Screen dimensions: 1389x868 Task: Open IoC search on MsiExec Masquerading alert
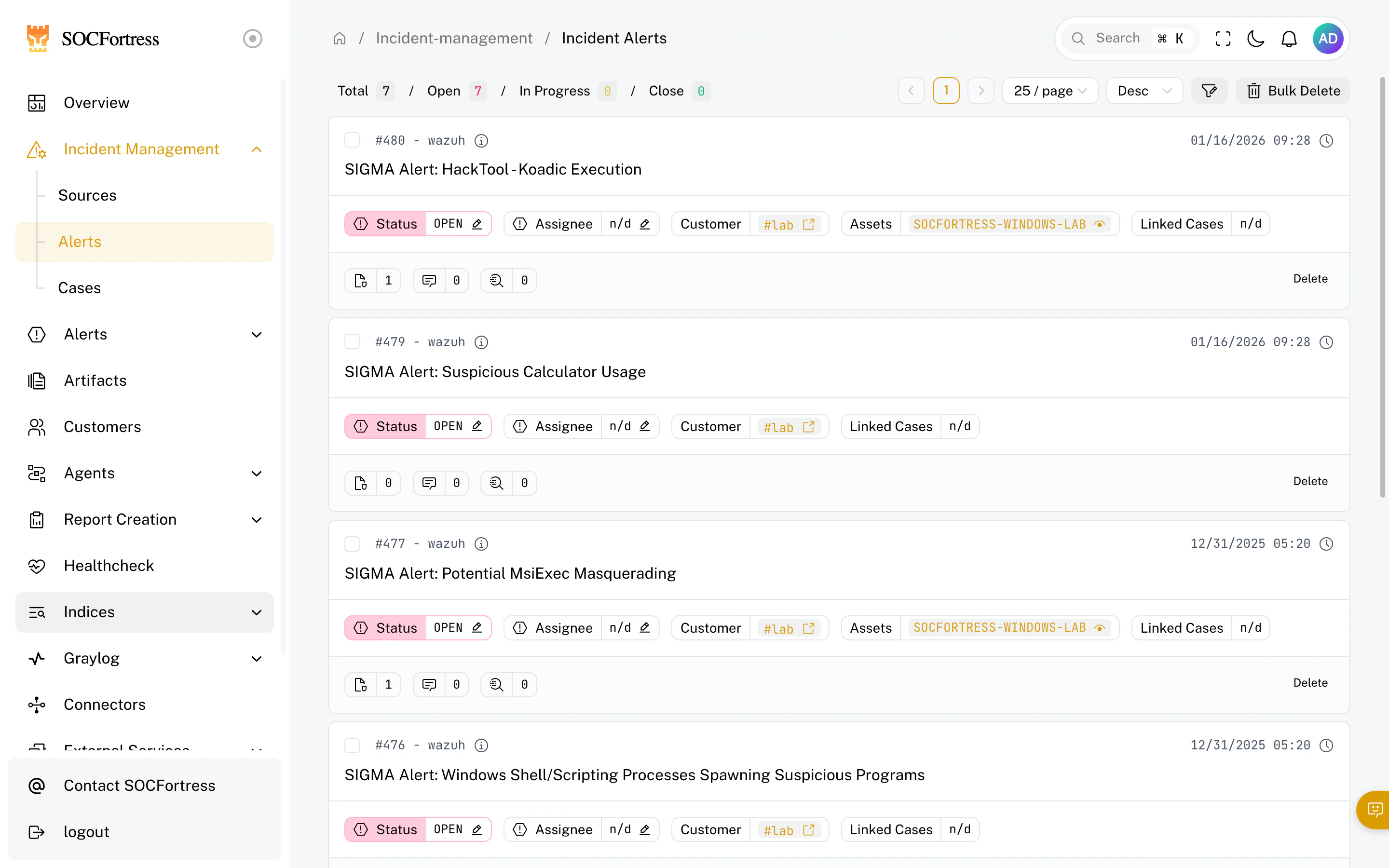pyautogui.click(x=508, y=684)
